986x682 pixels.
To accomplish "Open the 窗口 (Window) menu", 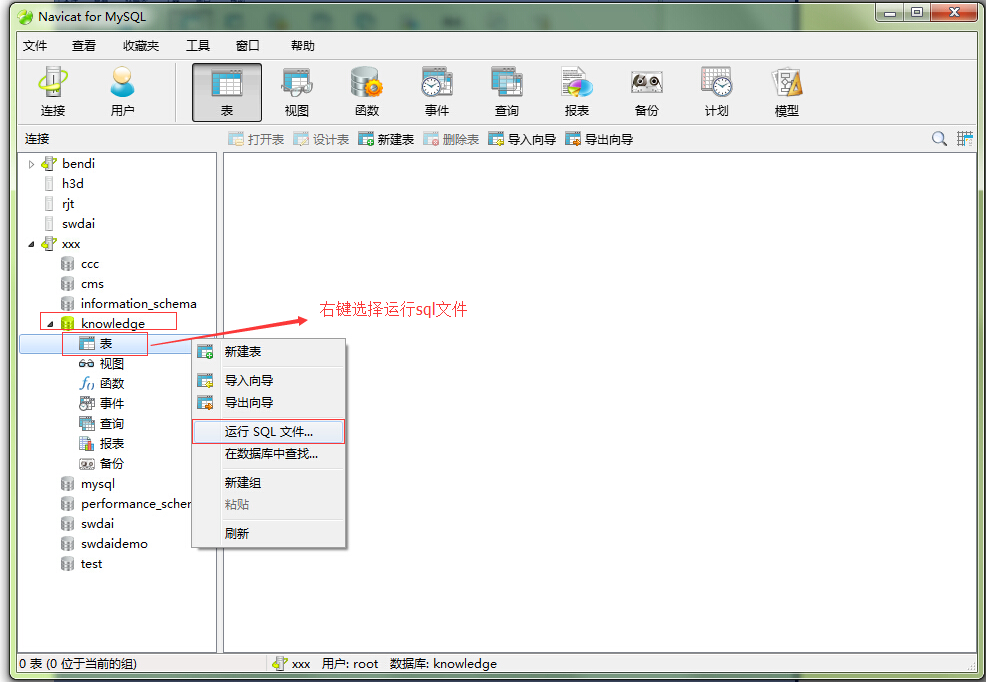I will pos(248,46).
